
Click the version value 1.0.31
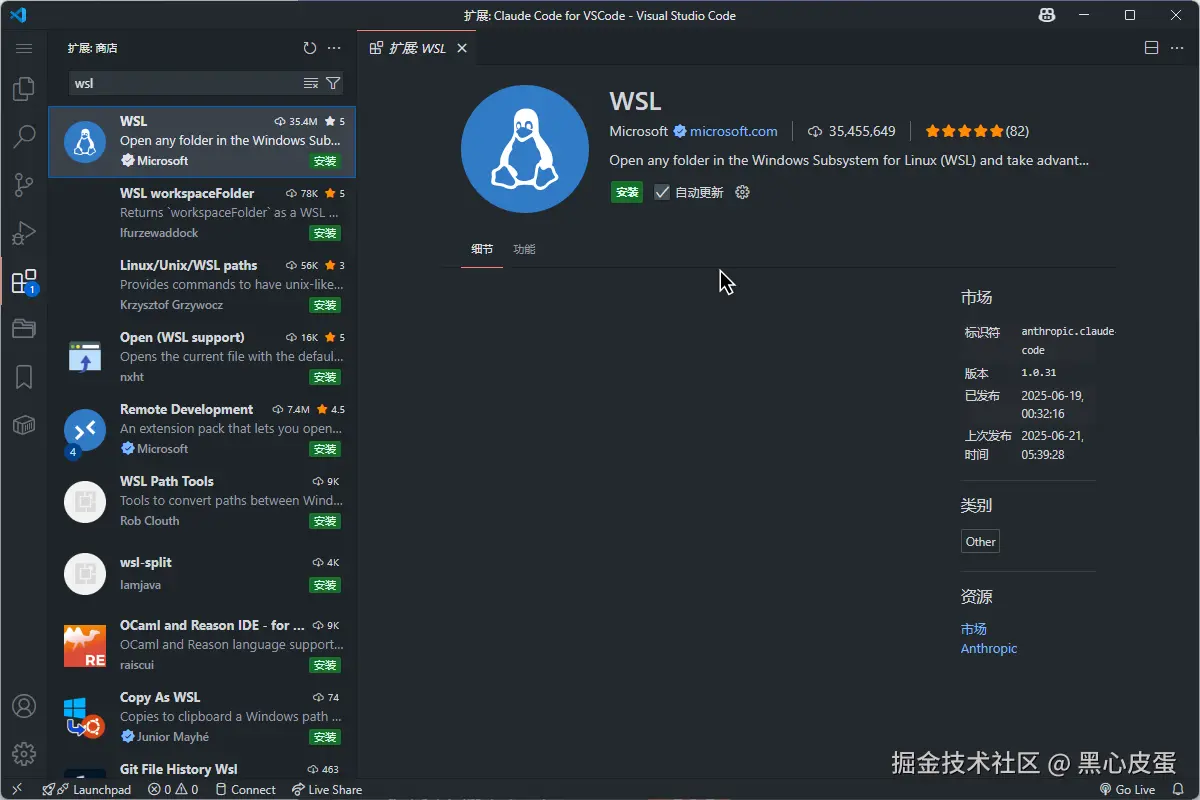pos(1038,373)
